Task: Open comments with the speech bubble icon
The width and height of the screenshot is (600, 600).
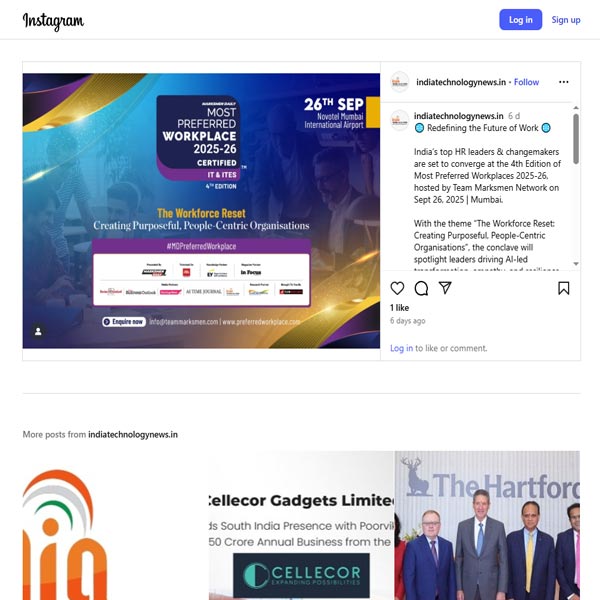Action: point(421,288)
